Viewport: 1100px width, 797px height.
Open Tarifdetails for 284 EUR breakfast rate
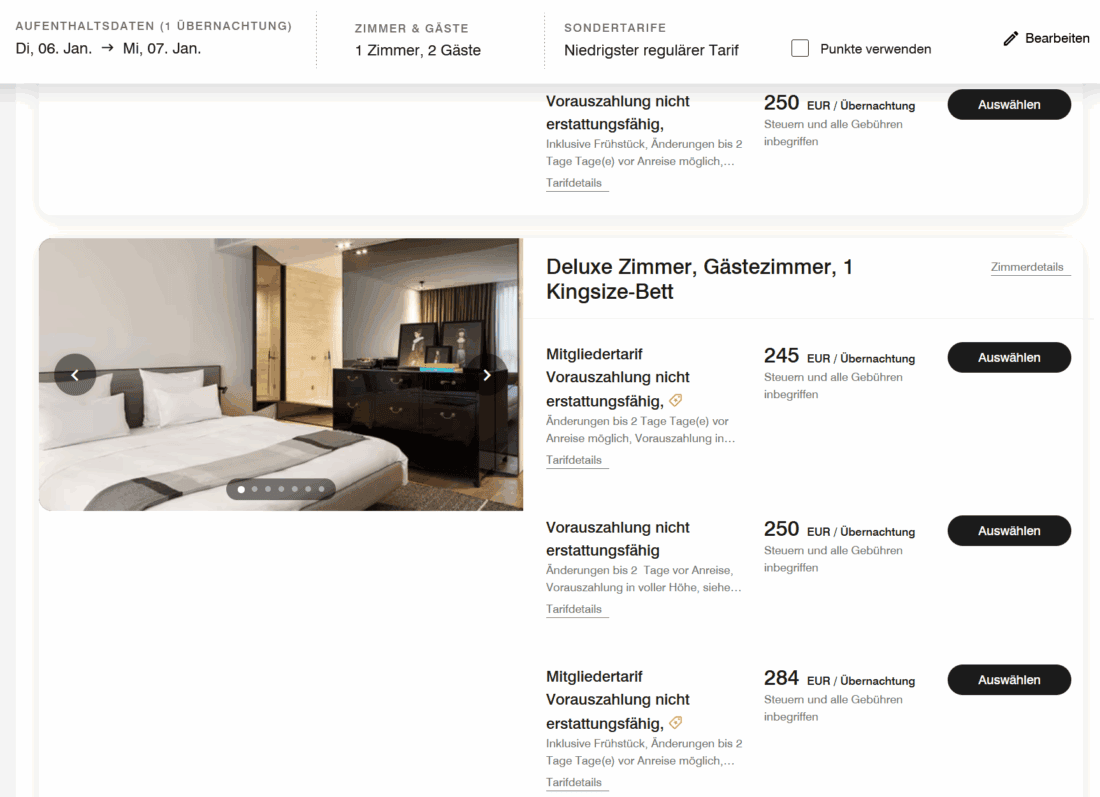click(x=574, y=782)
